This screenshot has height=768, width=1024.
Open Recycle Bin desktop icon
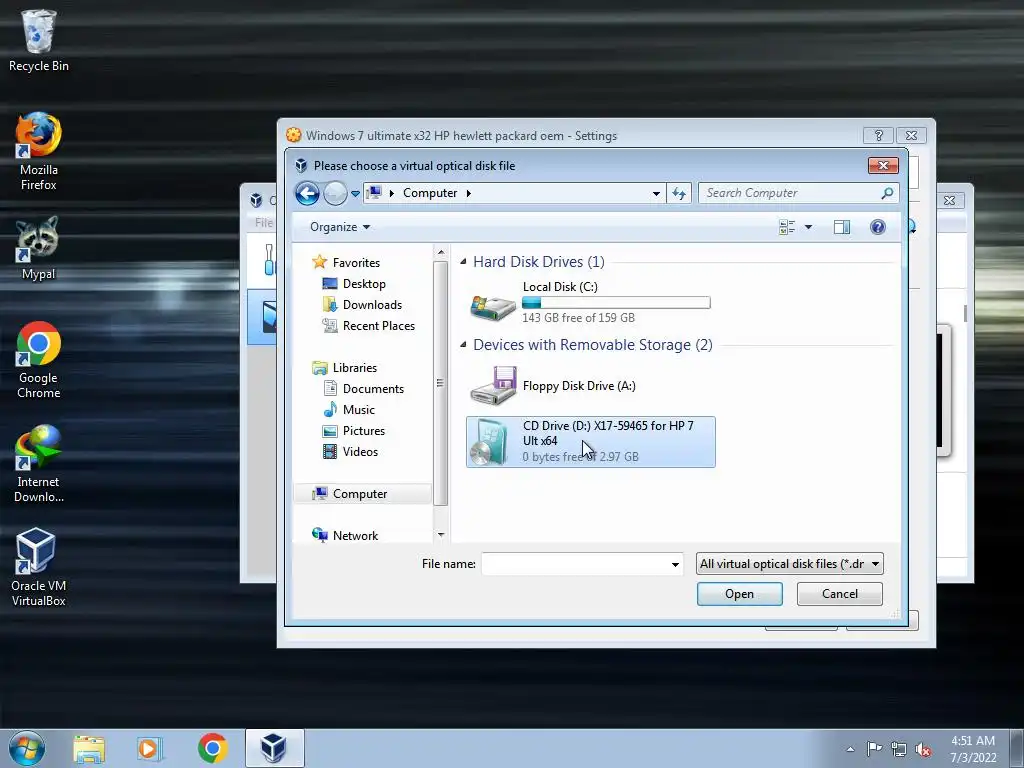[x=39, y=40]
